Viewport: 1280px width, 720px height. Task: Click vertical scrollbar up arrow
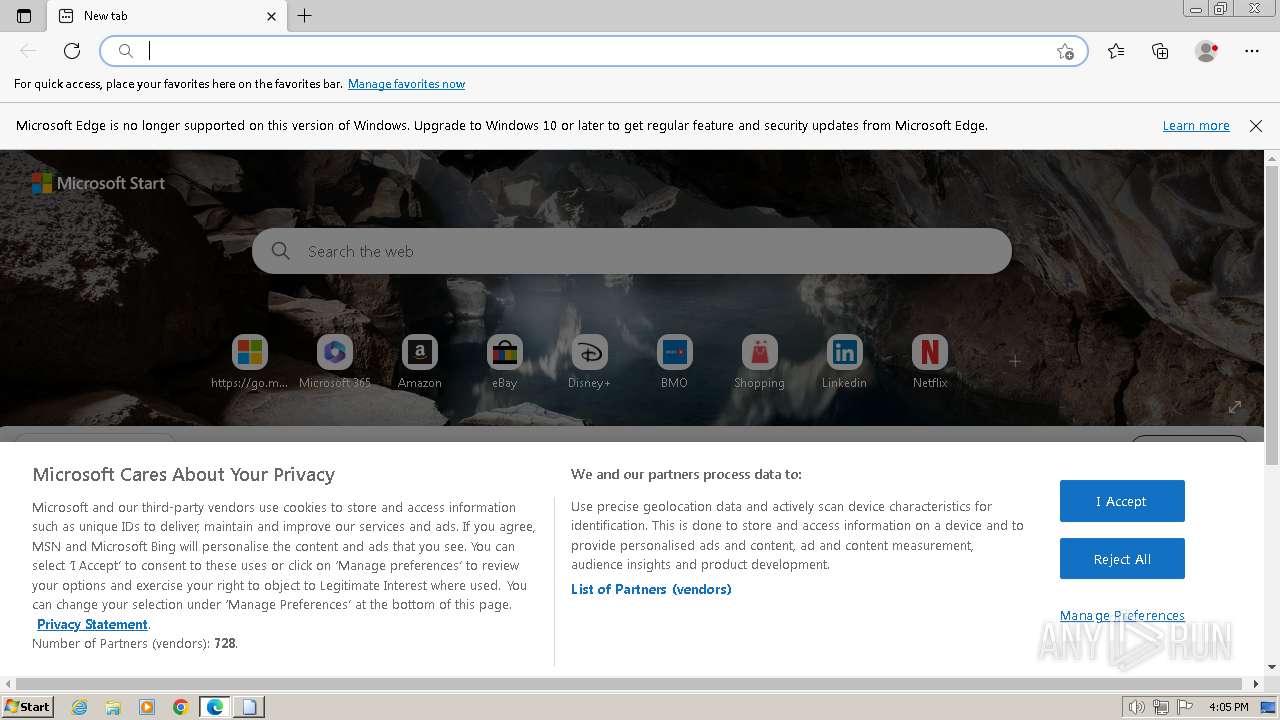(x=1272, y=158)
